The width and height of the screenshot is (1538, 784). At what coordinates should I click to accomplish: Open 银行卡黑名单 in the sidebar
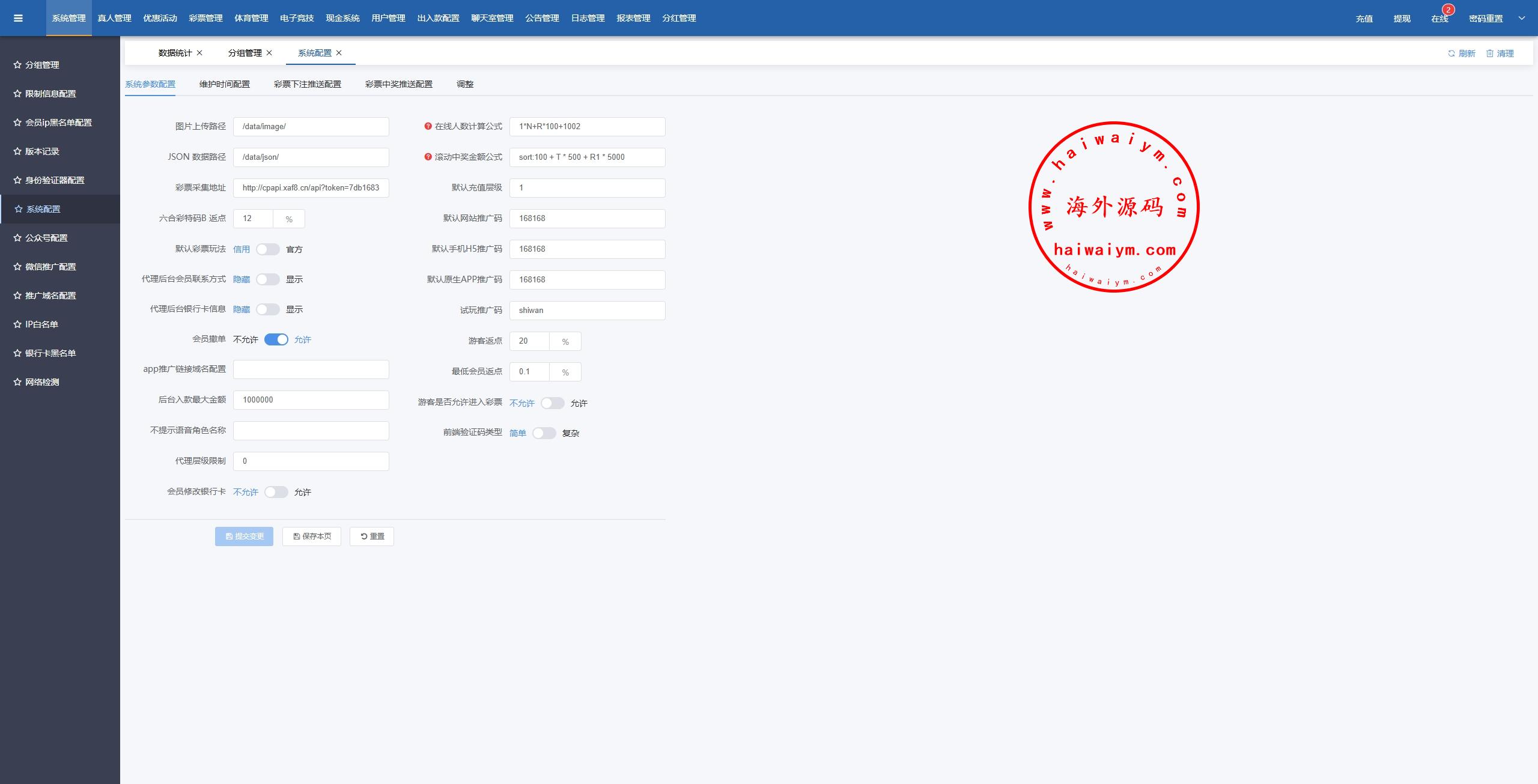point(50,353)
